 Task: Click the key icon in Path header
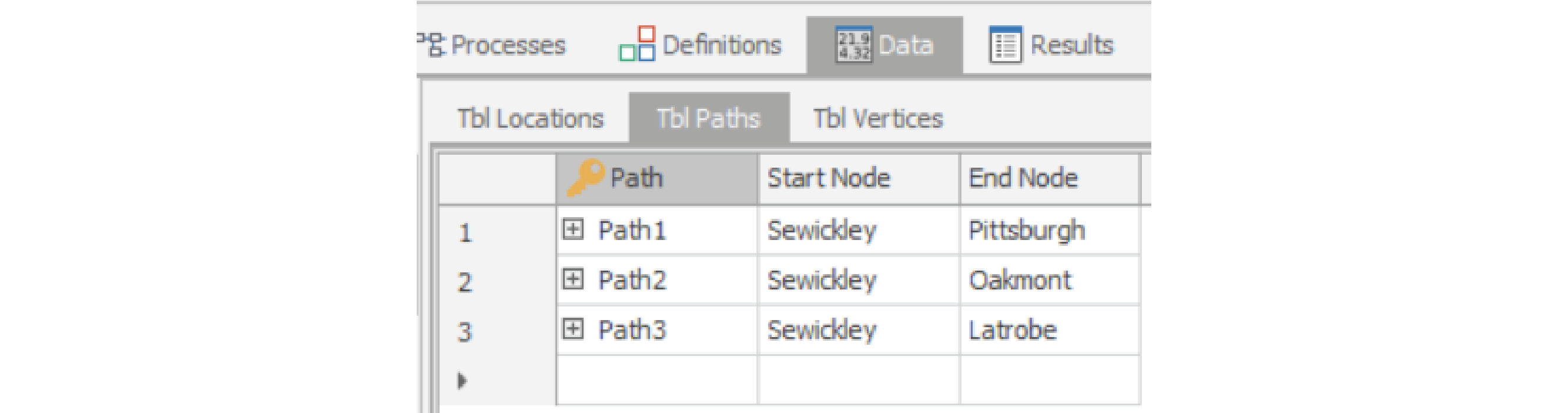click(x=584, y=178)
